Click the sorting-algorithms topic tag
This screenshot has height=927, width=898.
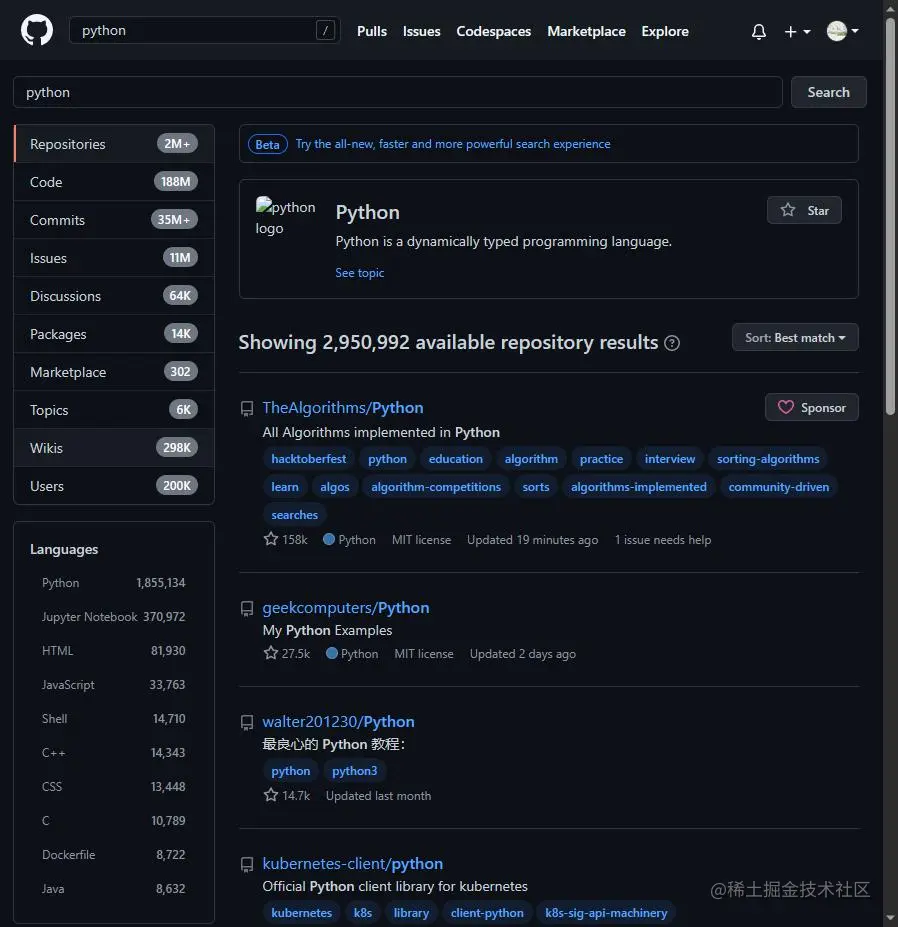768,459
